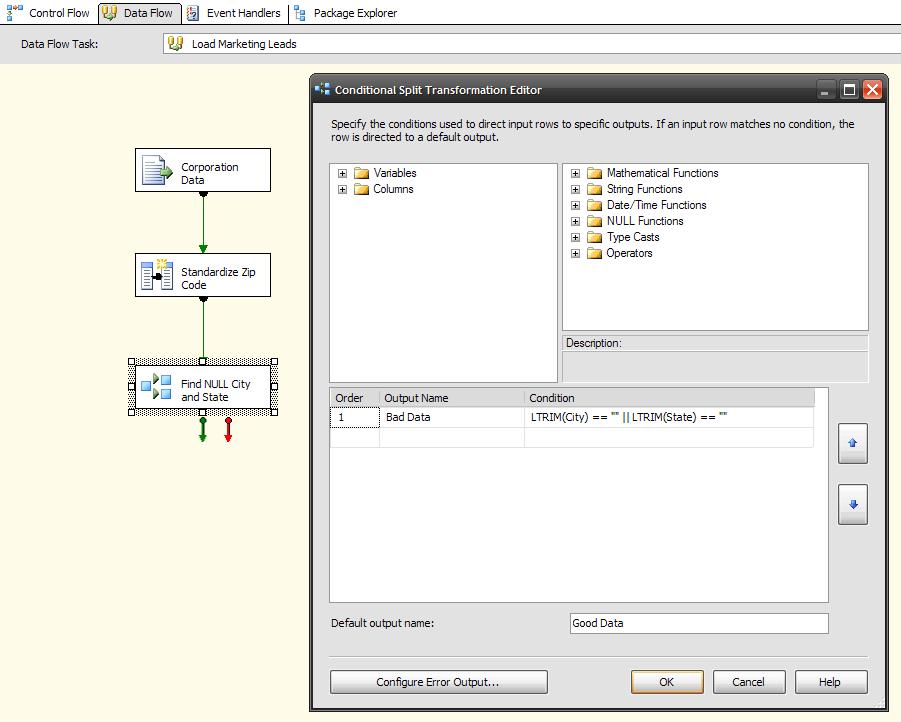Click the Date/Time Functions folder icon
901x722 pixels.
click(x=594, y=205)
